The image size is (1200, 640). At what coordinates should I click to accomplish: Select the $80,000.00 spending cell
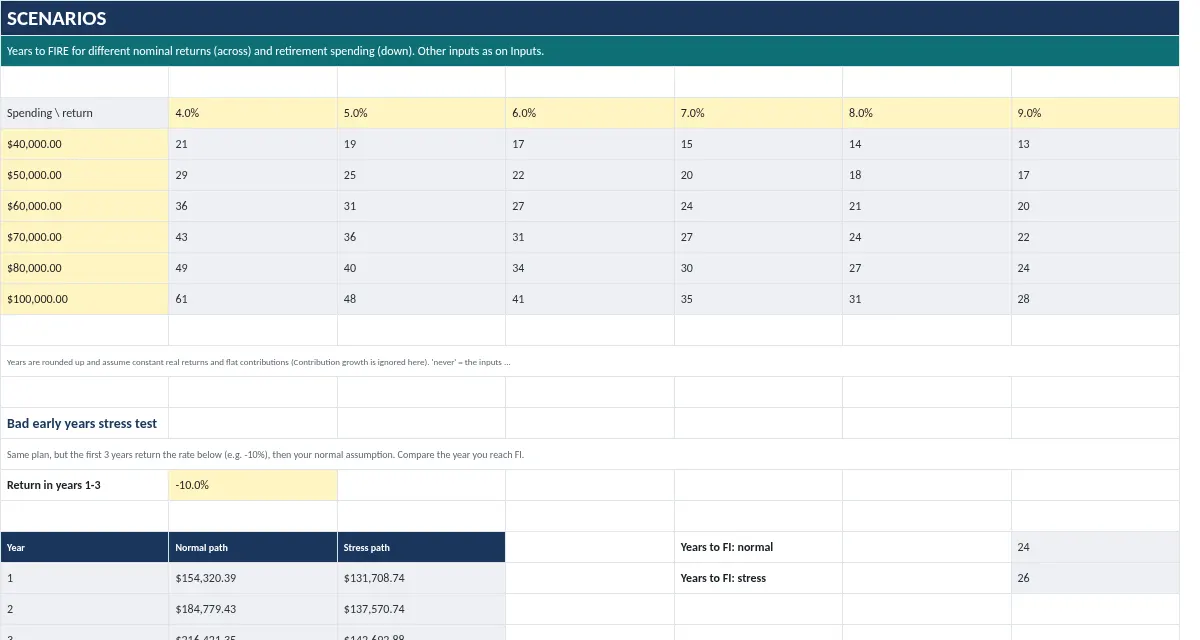tap(85, 268)
